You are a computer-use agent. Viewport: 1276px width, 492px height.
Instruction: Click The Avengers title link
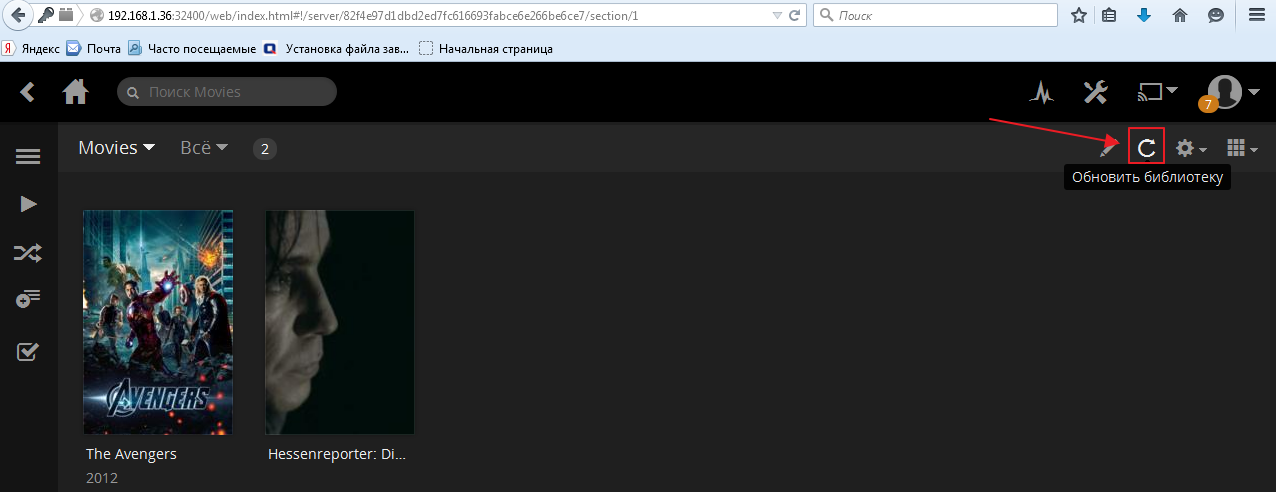[132, 454]
